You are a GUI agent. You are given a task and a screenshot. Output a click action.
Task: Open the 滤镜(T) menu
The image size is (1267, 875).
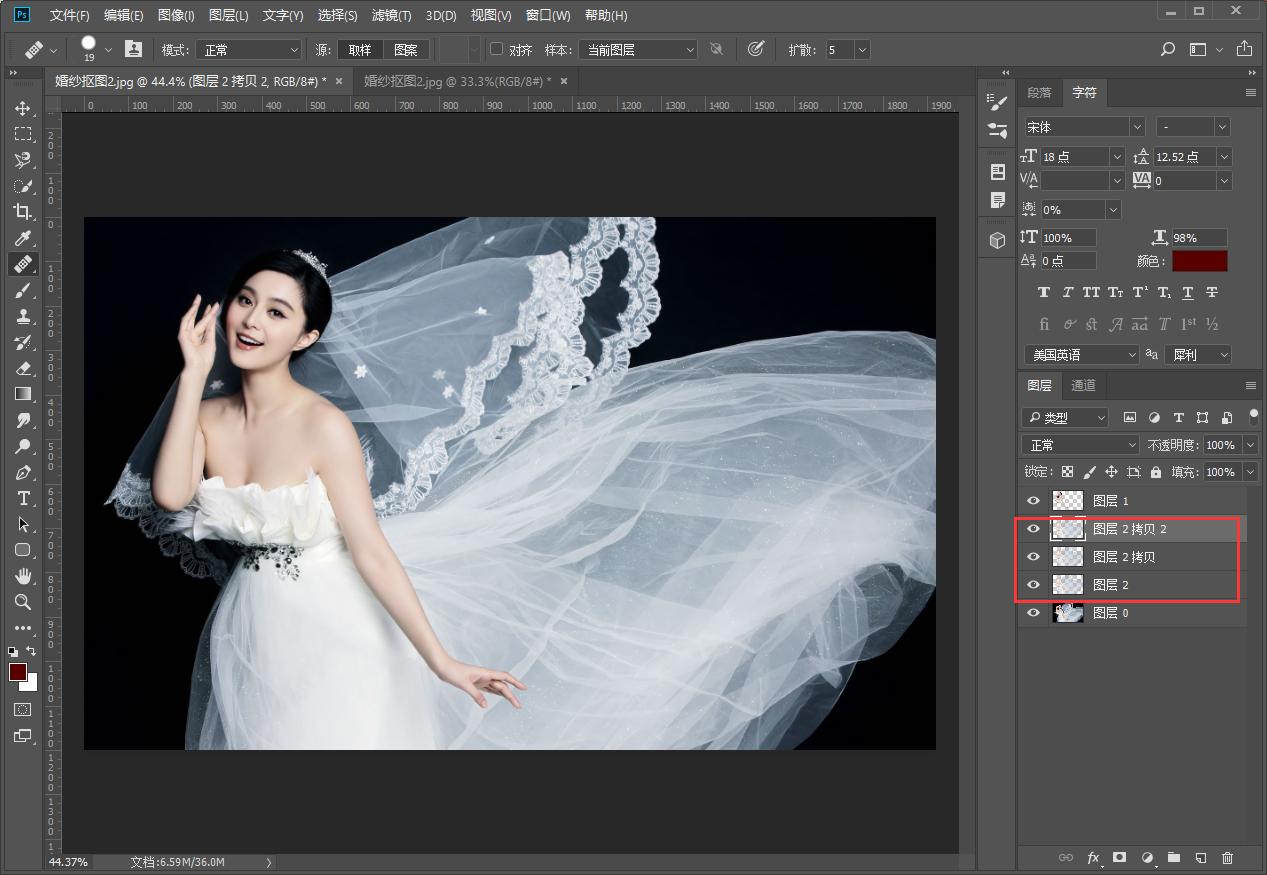tap(392, 16)
